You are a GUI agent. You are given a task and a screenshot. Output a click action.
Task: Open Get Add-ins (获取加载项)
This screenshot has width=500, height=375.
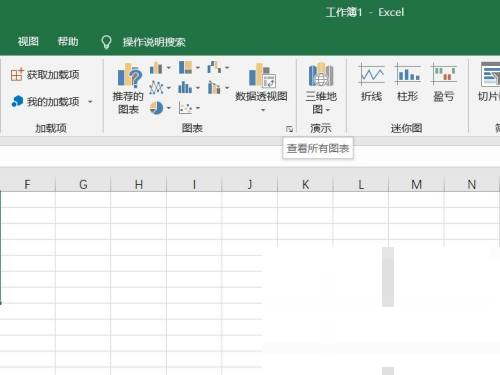point(45,75)
